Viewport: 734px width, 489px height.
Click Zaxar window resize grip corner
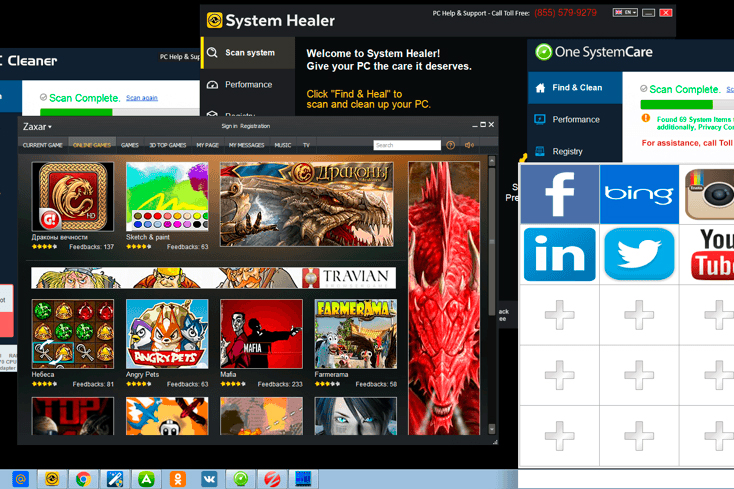495,441
